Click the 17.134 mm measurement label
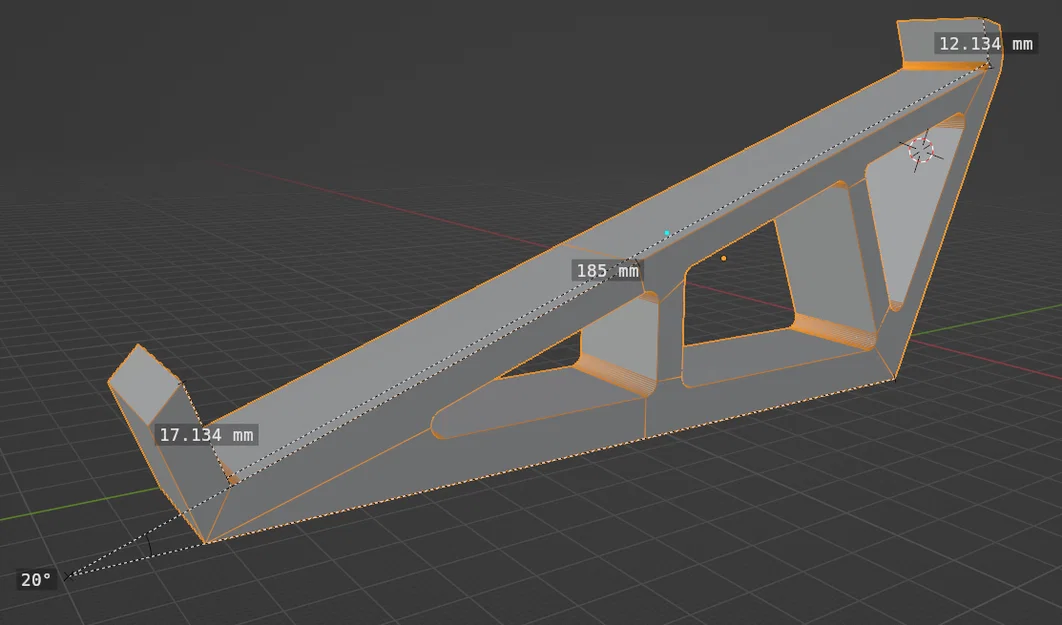The height and width of the screenshot is (625, 1062). point(207,435)
